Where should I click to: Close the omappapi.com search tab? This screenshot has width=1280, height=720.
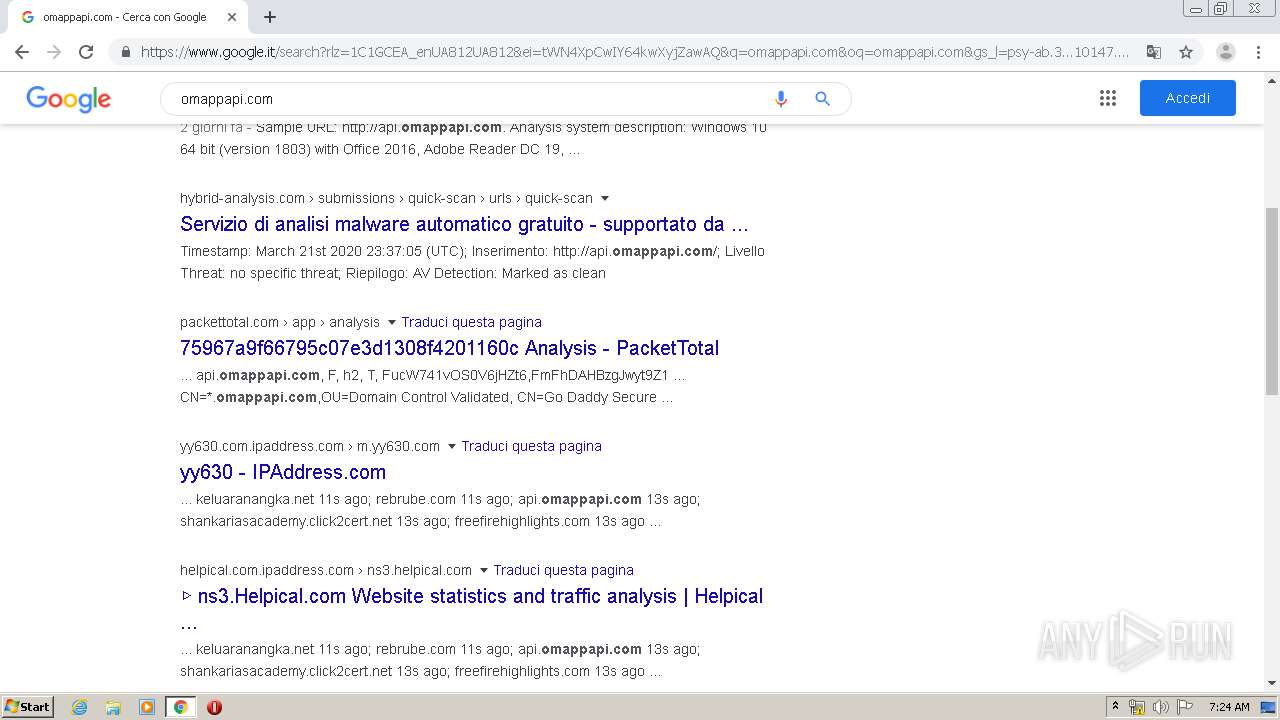coord(232,17)
